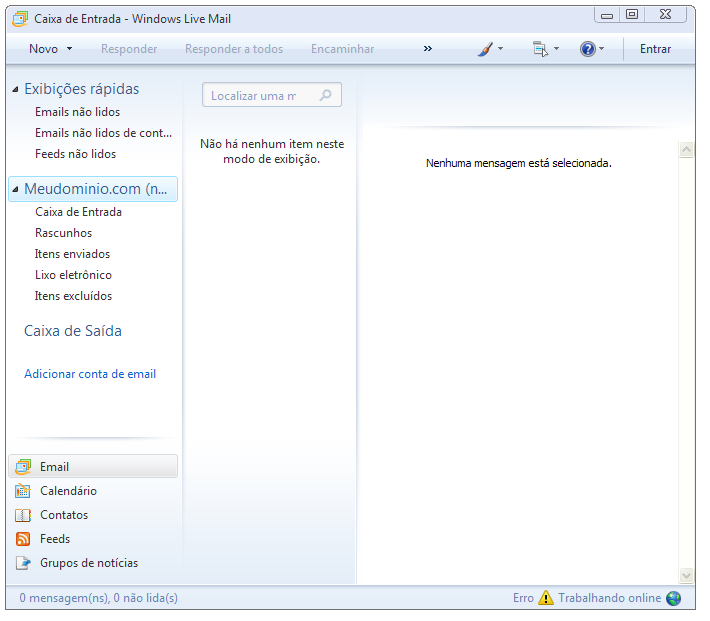Expand the Novo dropdown arrow
This screenshot has height=621, width=710.
point(69,48)
